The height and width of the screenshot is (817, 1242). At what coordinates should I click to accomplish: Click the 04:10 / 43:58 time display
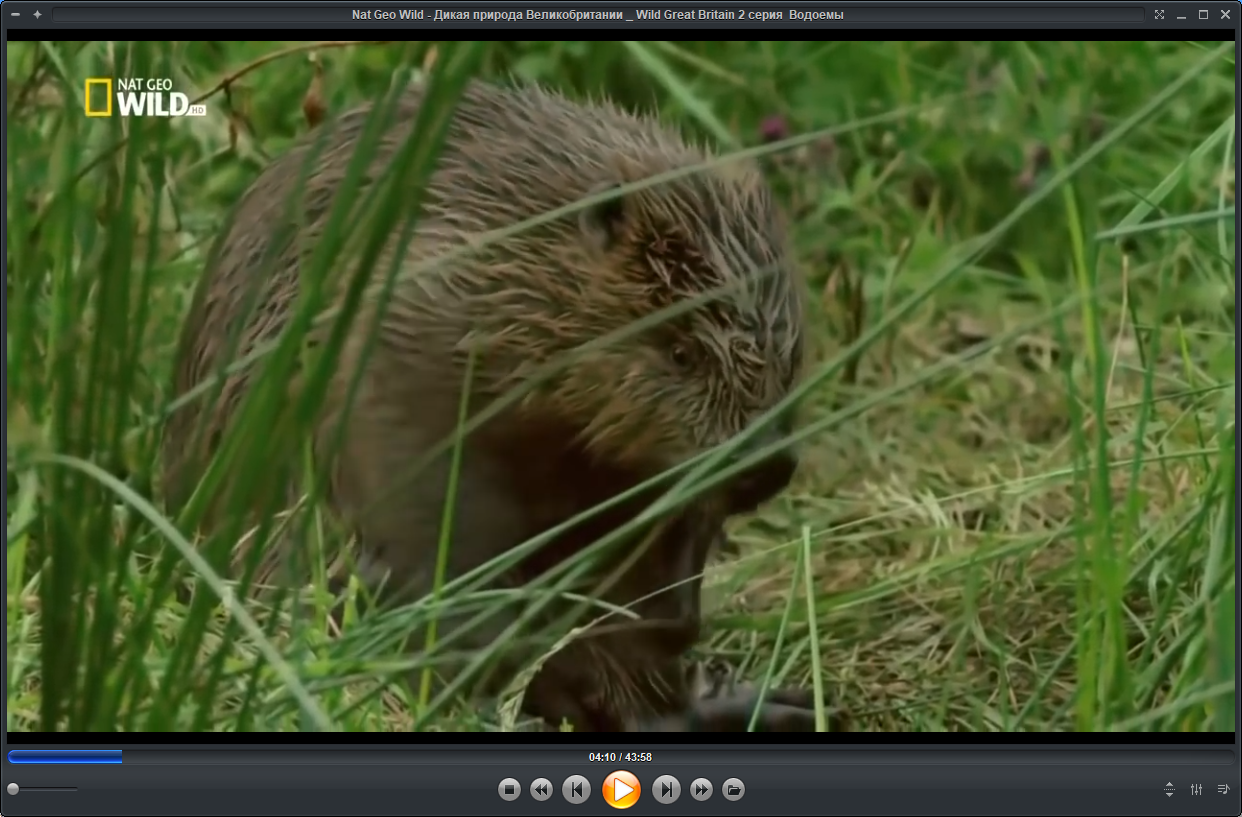[x=620, y=757]
